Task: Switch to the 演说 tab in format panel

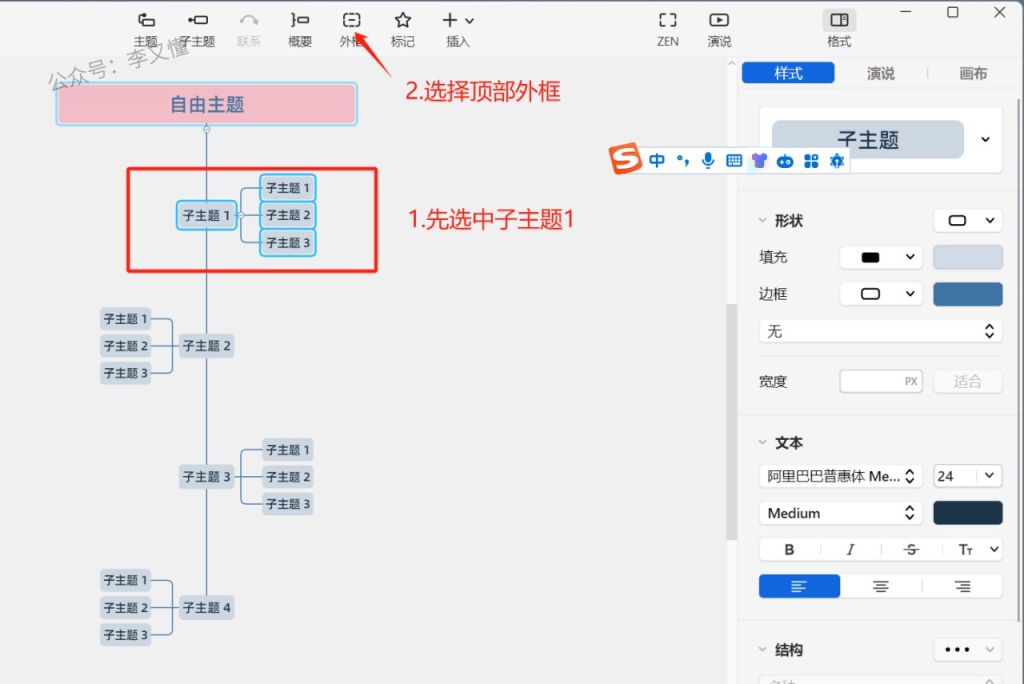Action: coord(880,73)
